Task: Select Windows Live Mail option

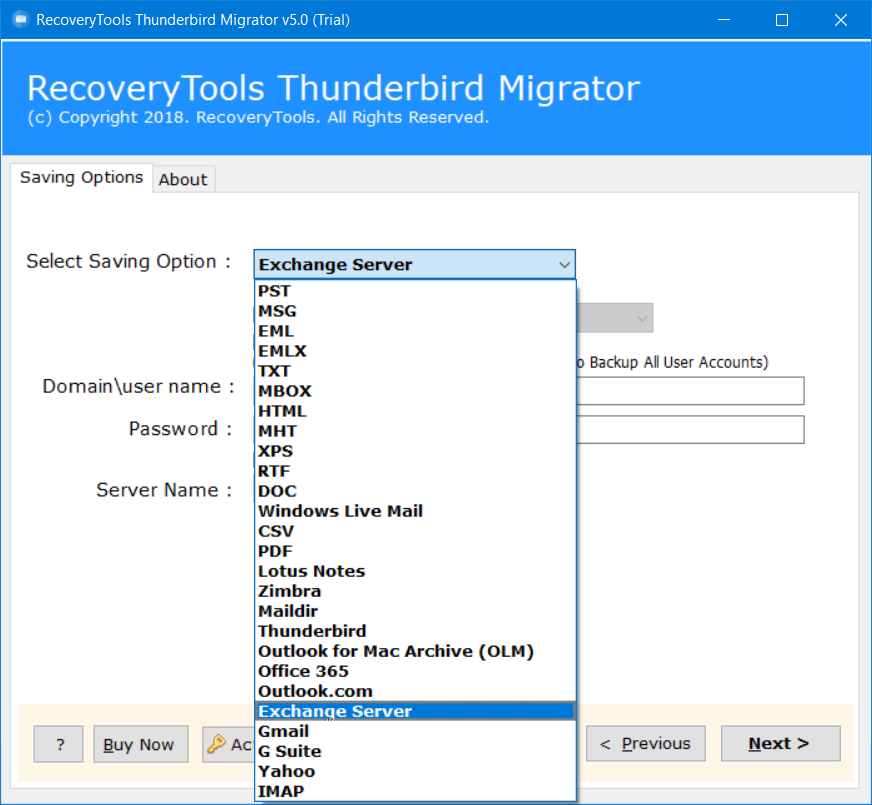Action: (415, 511)
